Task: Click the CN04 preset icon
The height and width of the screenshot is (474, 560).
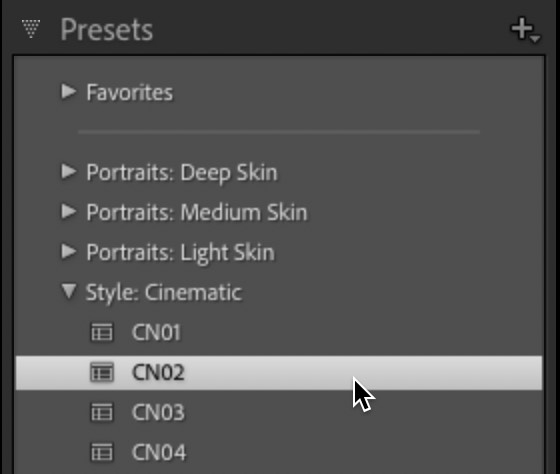Action: click(102, 452)
